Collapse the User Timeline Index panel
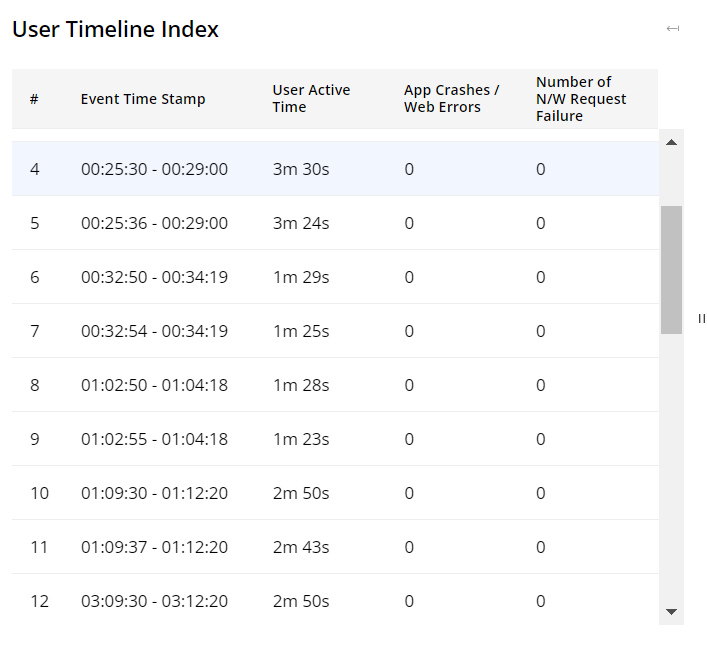707x646 pixels. 673,28
